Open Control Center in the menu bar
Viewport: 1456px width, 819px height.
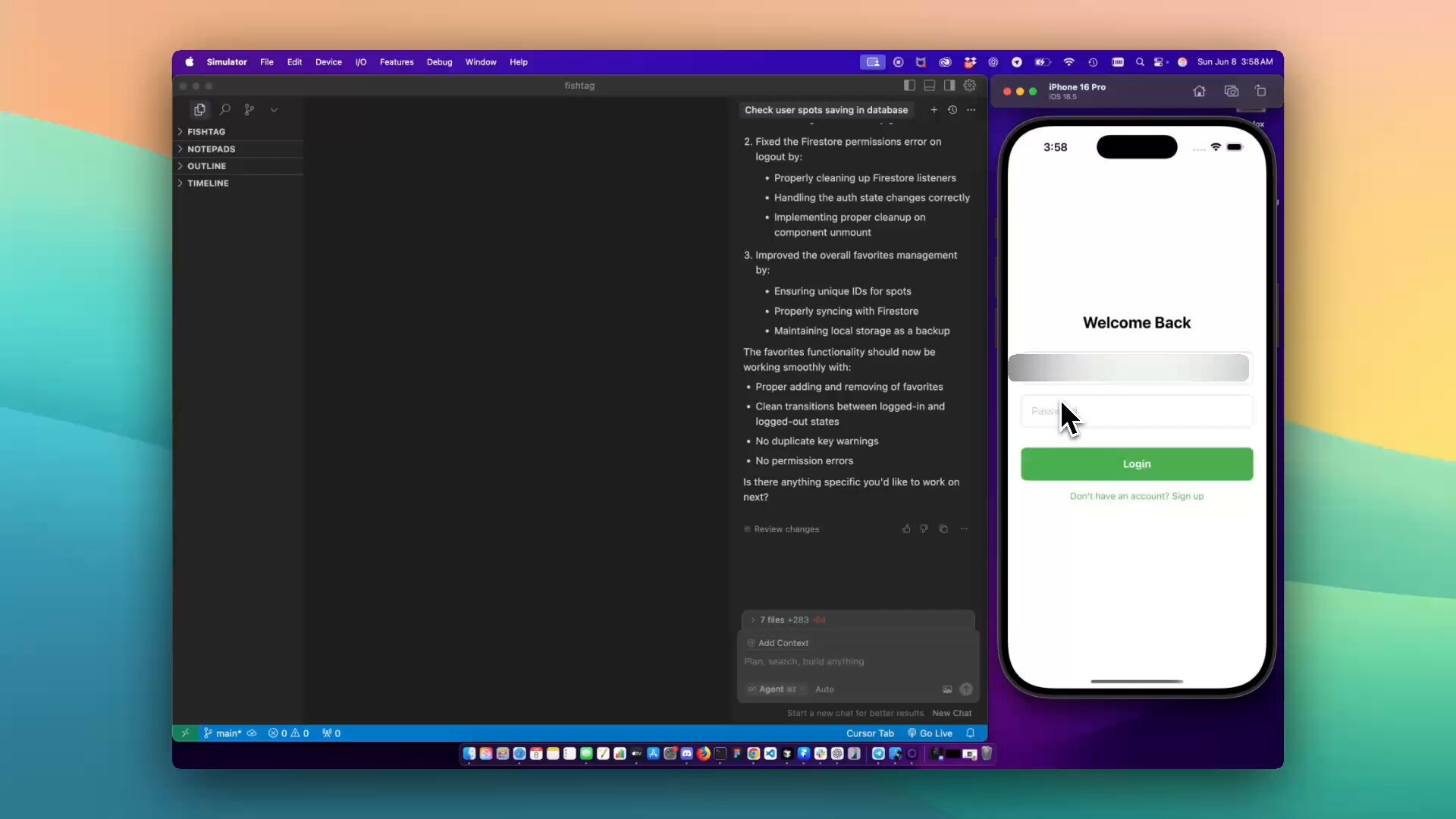[1159, 62]
